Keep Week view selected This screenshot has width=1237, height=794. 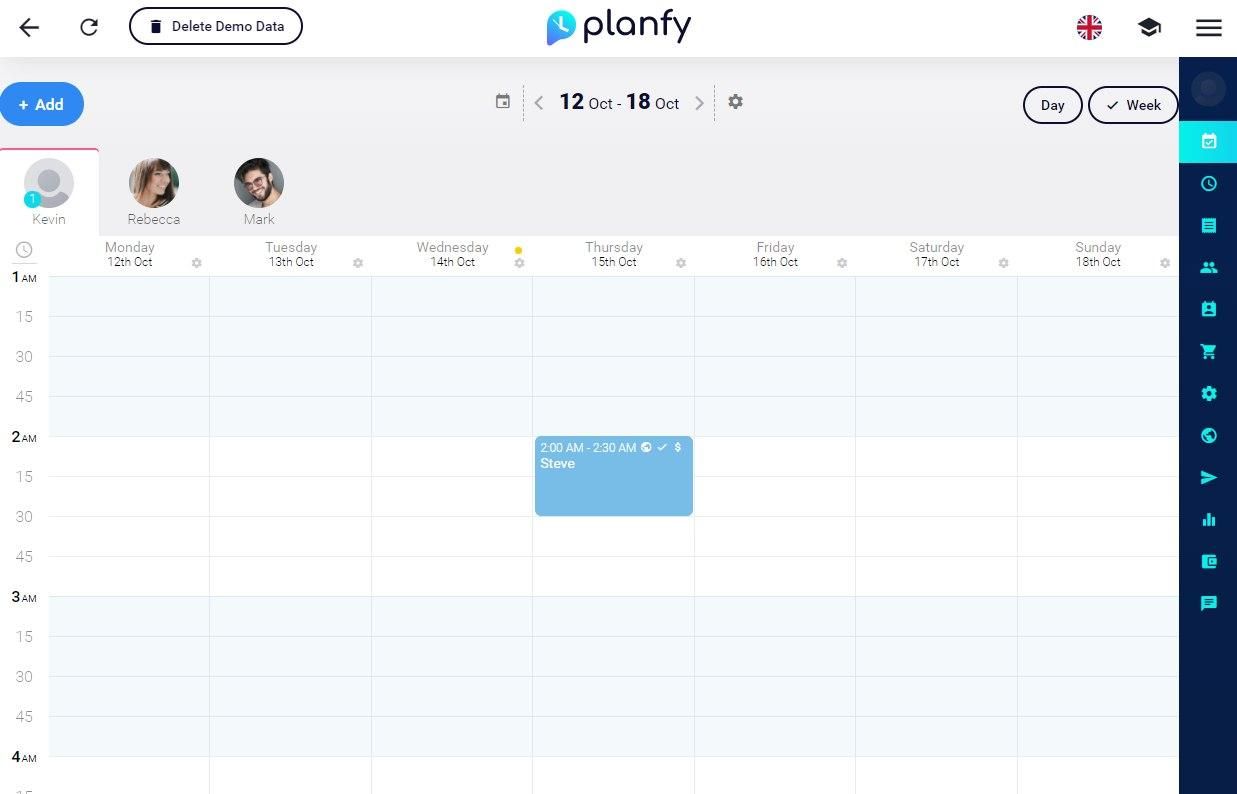1133,105
